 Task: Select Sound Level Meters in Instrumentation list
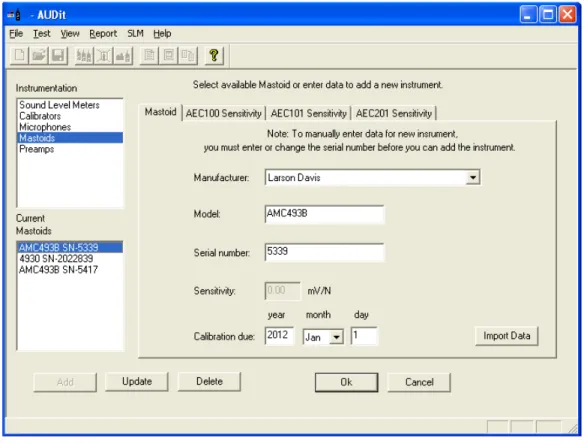point(70,105)
